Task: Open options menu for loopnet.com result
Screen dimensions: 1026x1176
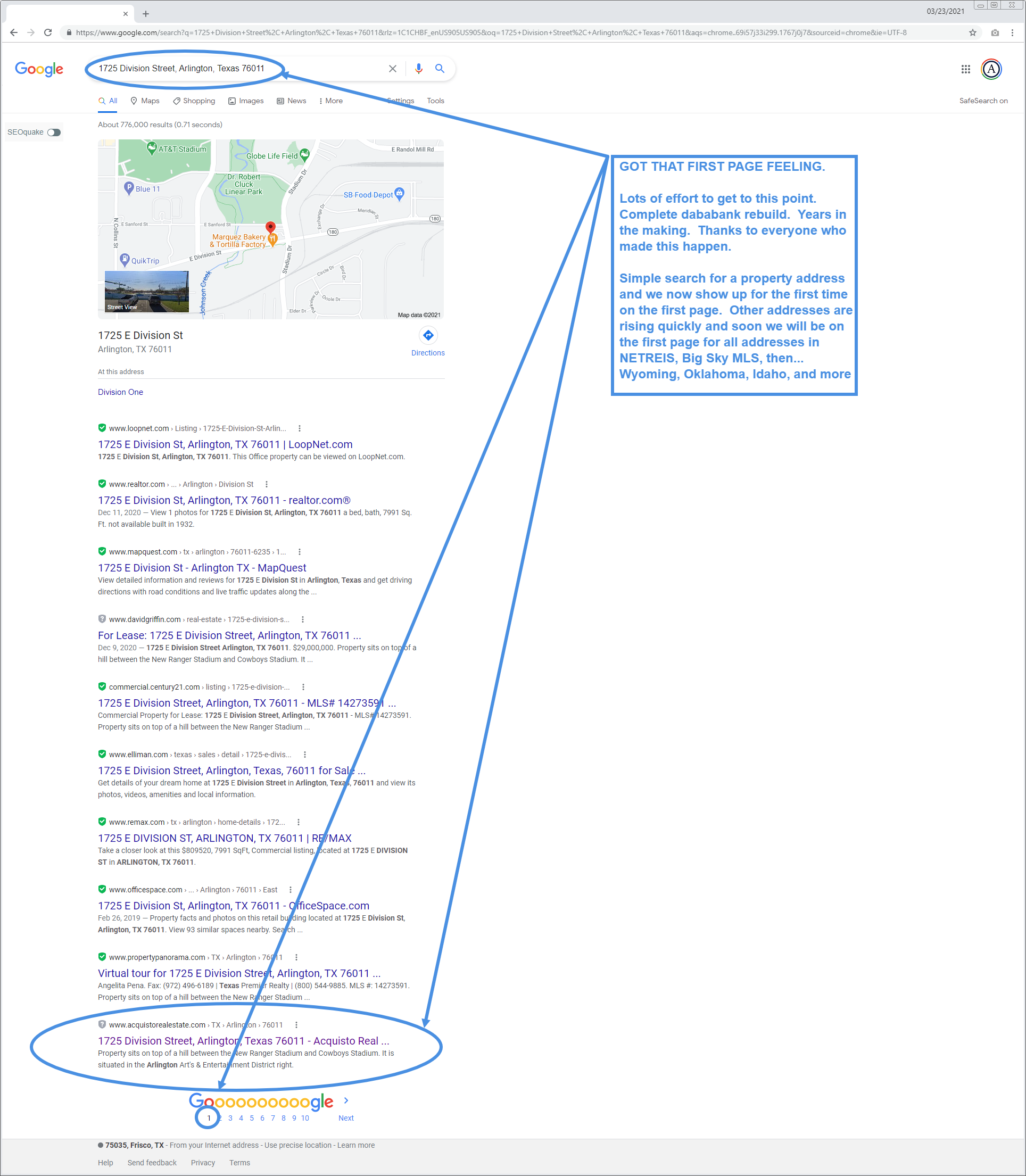Action: pyautogui.click(x=300, y=428)
